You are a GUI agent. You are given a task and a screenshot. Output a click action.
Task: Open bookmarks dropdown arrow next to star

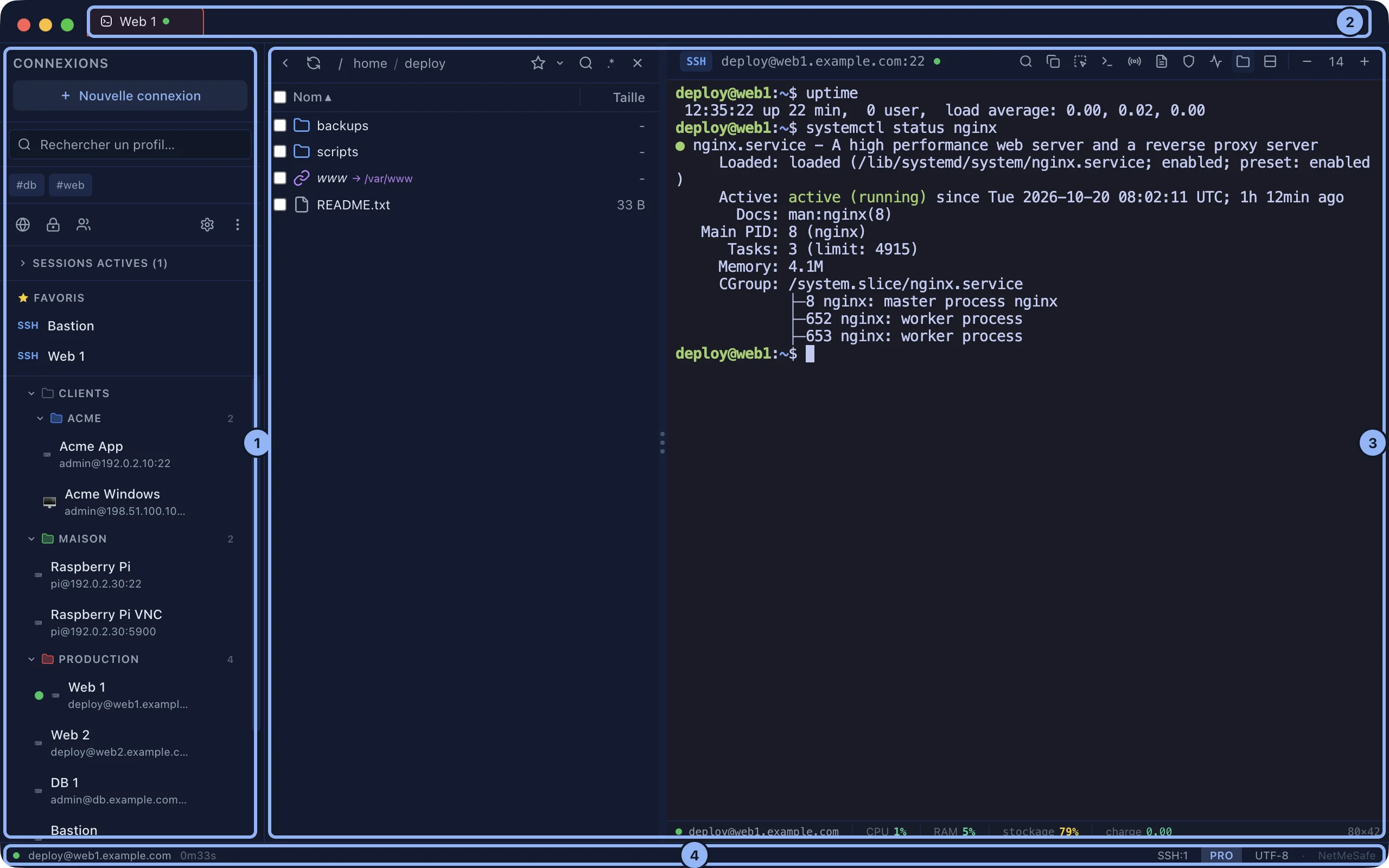pyautogui.click(x=559, y=63)
